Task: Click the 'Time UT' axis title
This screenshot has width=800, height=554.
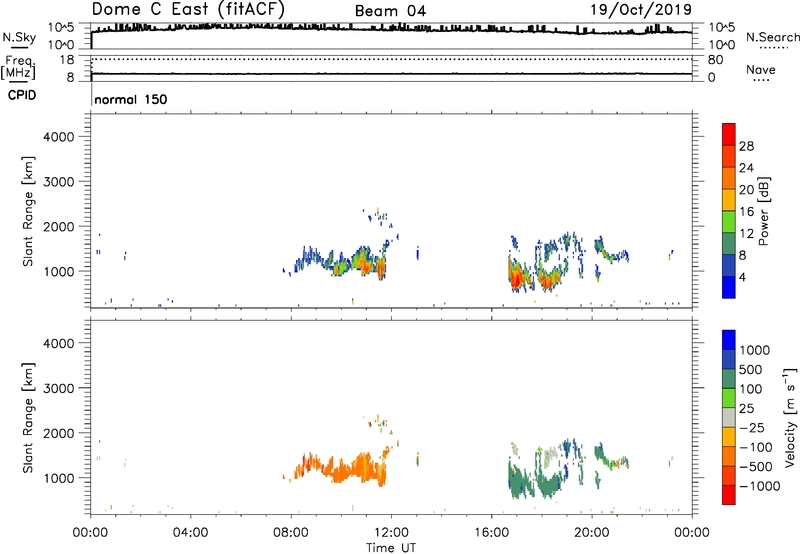Action: 391,548
